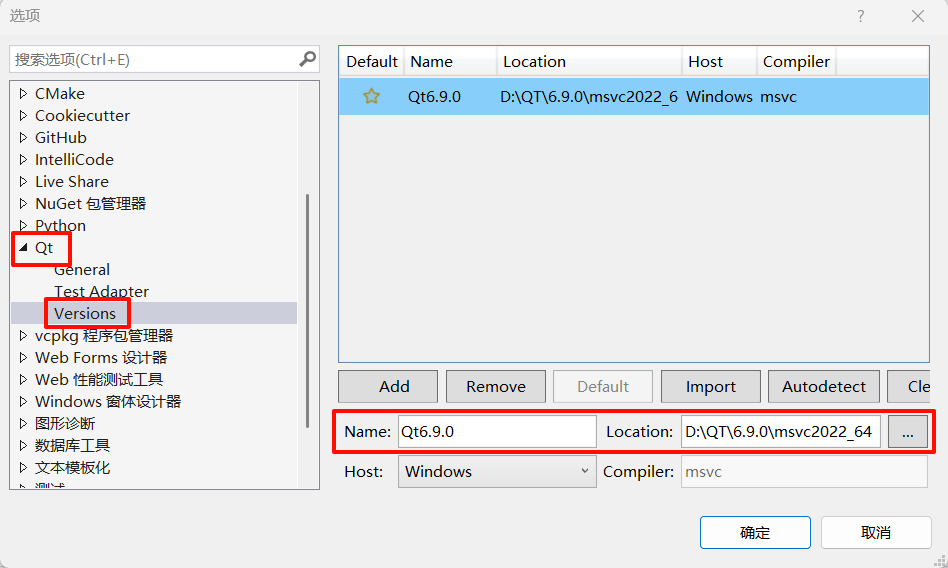Viewport: 948px width, 568px height.
Task: Edit the Name field containing Qt6.9.0
Action: point(497,431)
